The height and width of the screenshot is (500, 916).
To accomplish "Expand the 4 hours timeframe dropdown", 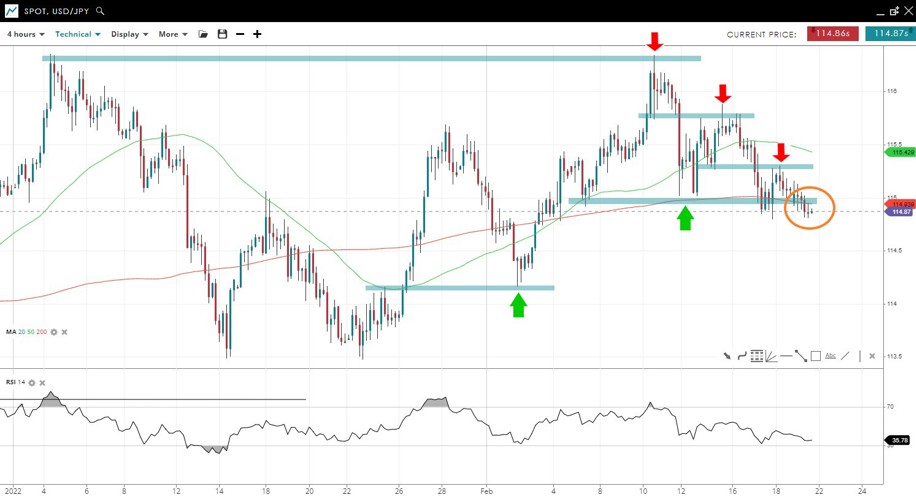I will click(x=26, y=34).
